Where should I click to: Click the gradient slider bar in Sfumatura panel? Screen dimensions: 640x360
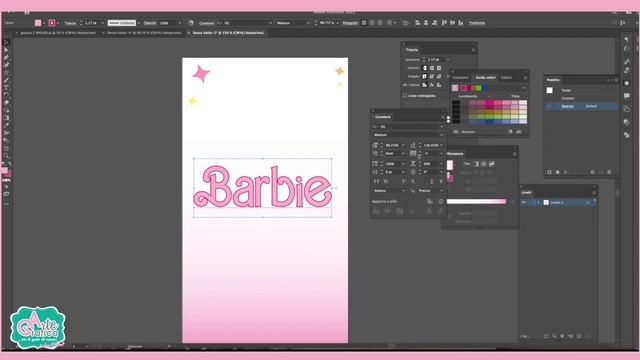[x=476, y=201]
